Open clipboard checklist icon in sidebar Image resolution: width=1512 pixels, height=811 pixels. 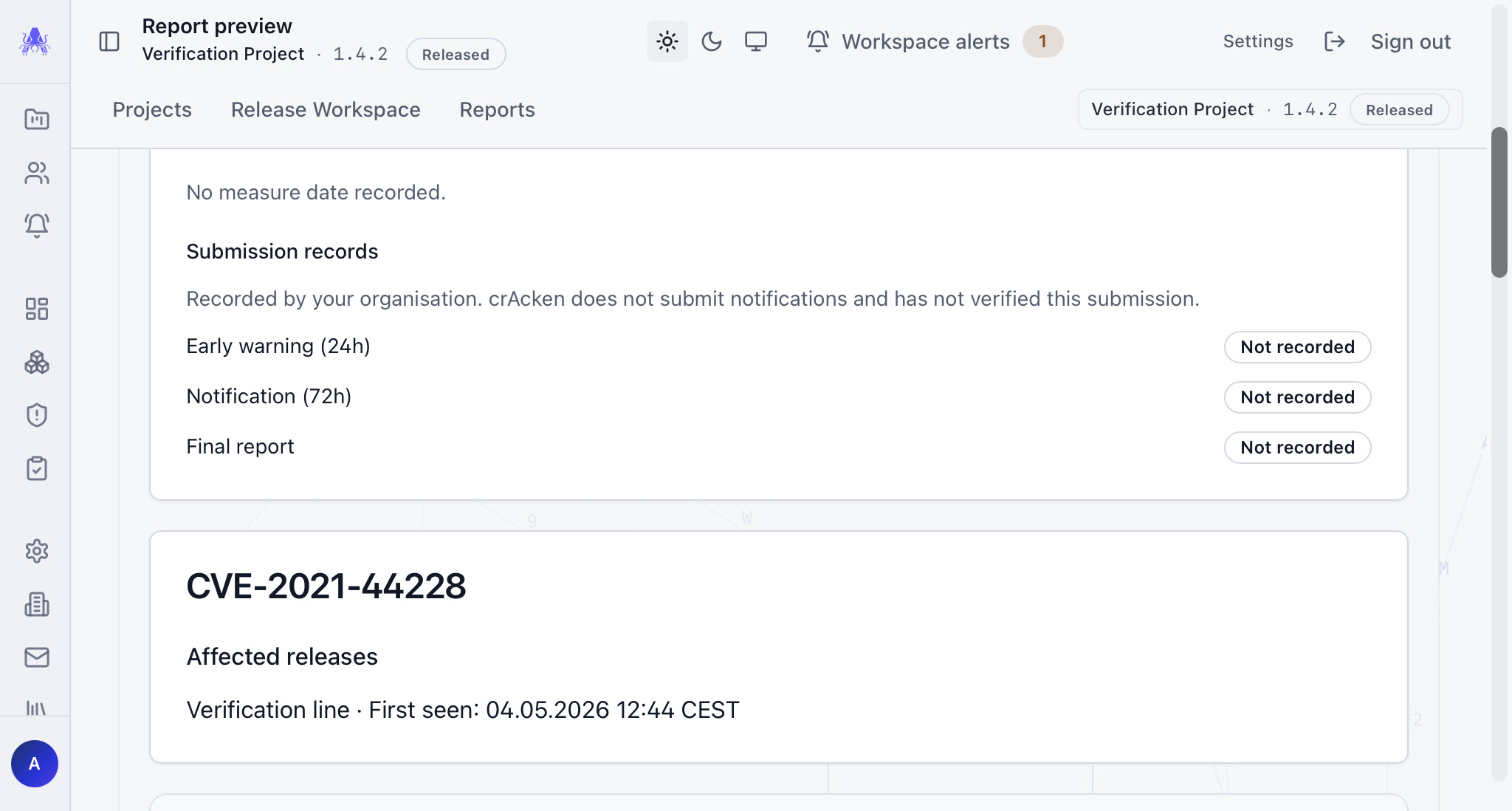(37, 468)
